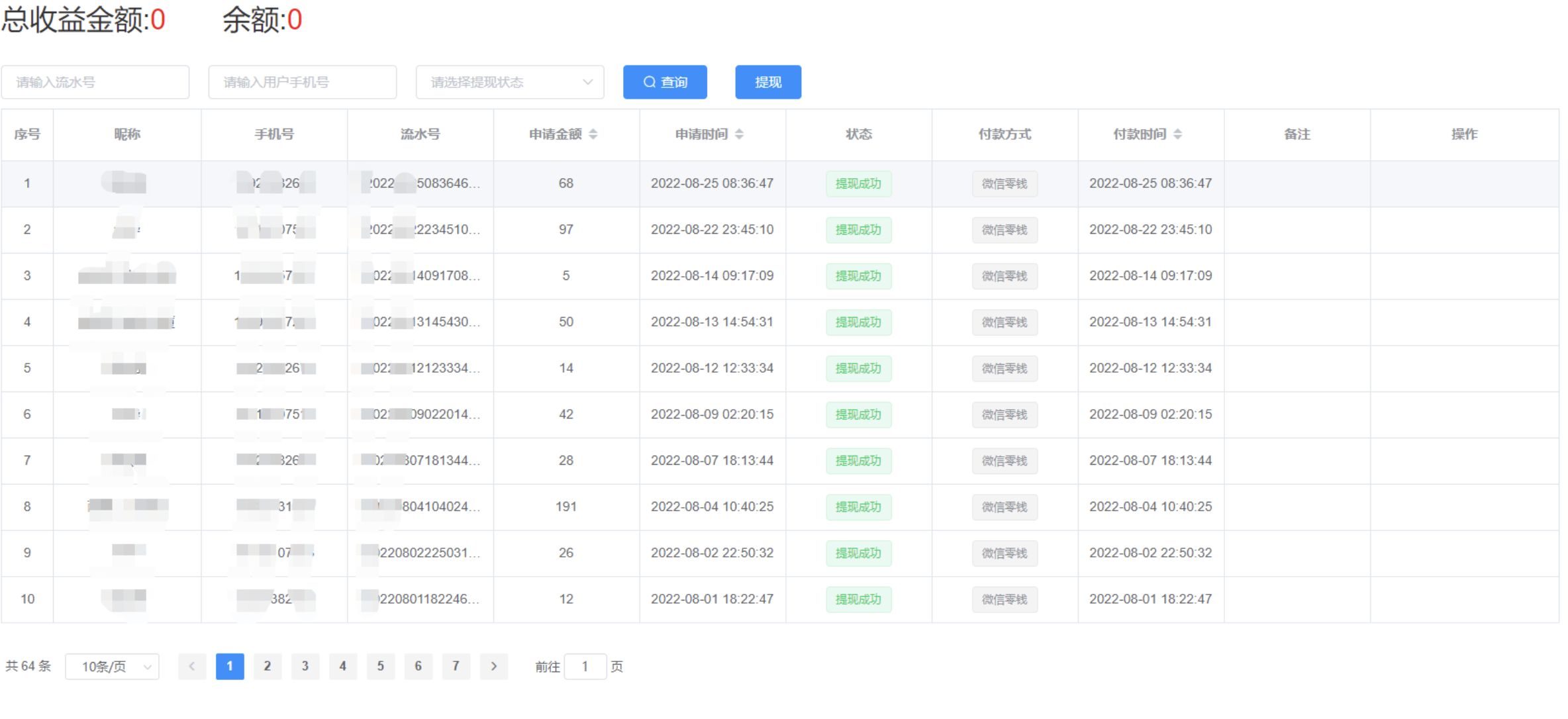The width and height of the screenshot is (1568, 719).
Task: Click the 备注 column header
Action: point(1297,134)
